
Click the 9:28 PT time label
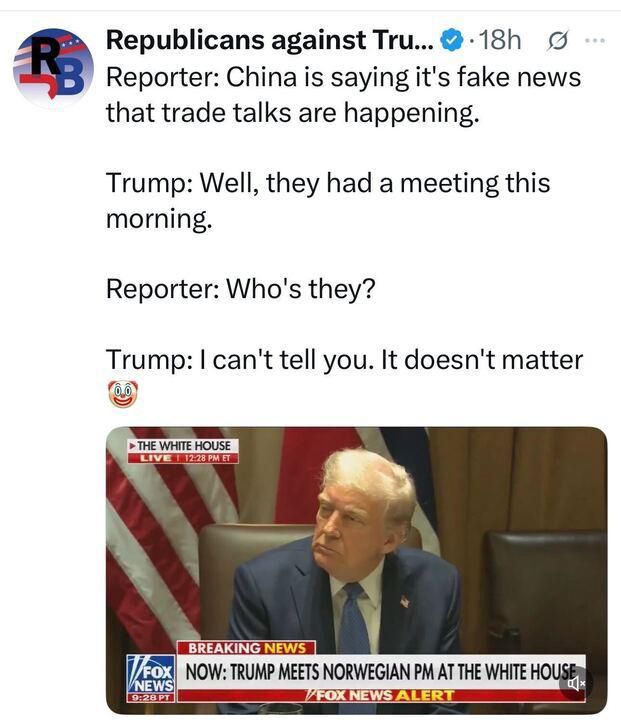tap(151, 698)
